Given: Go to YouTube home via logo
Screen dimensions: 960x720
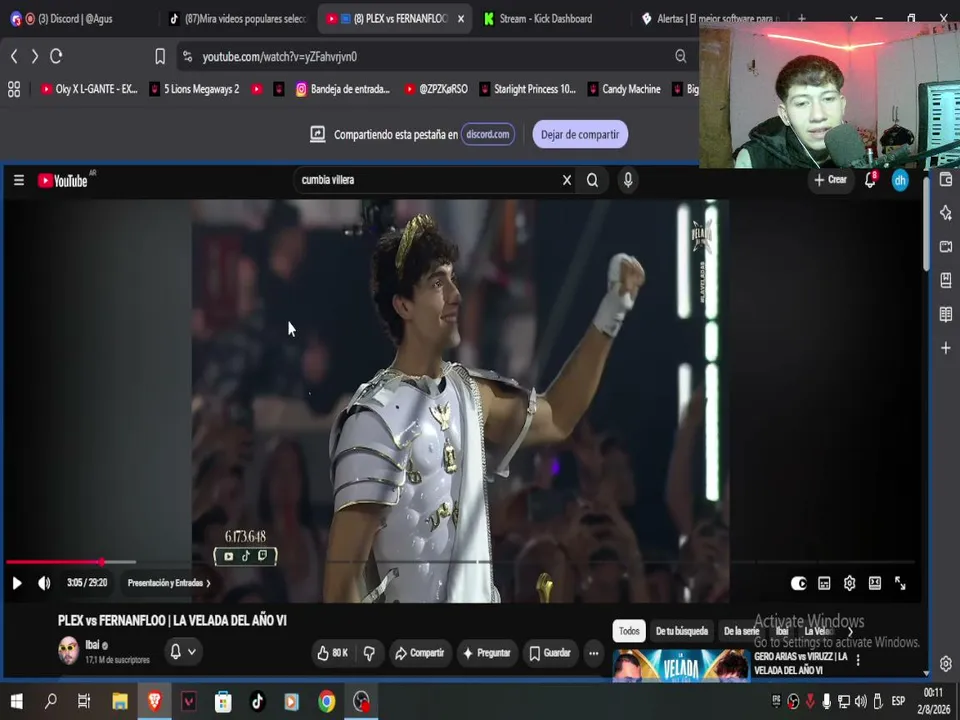Looking at the screenshot, I should click(x=62, y=181).
